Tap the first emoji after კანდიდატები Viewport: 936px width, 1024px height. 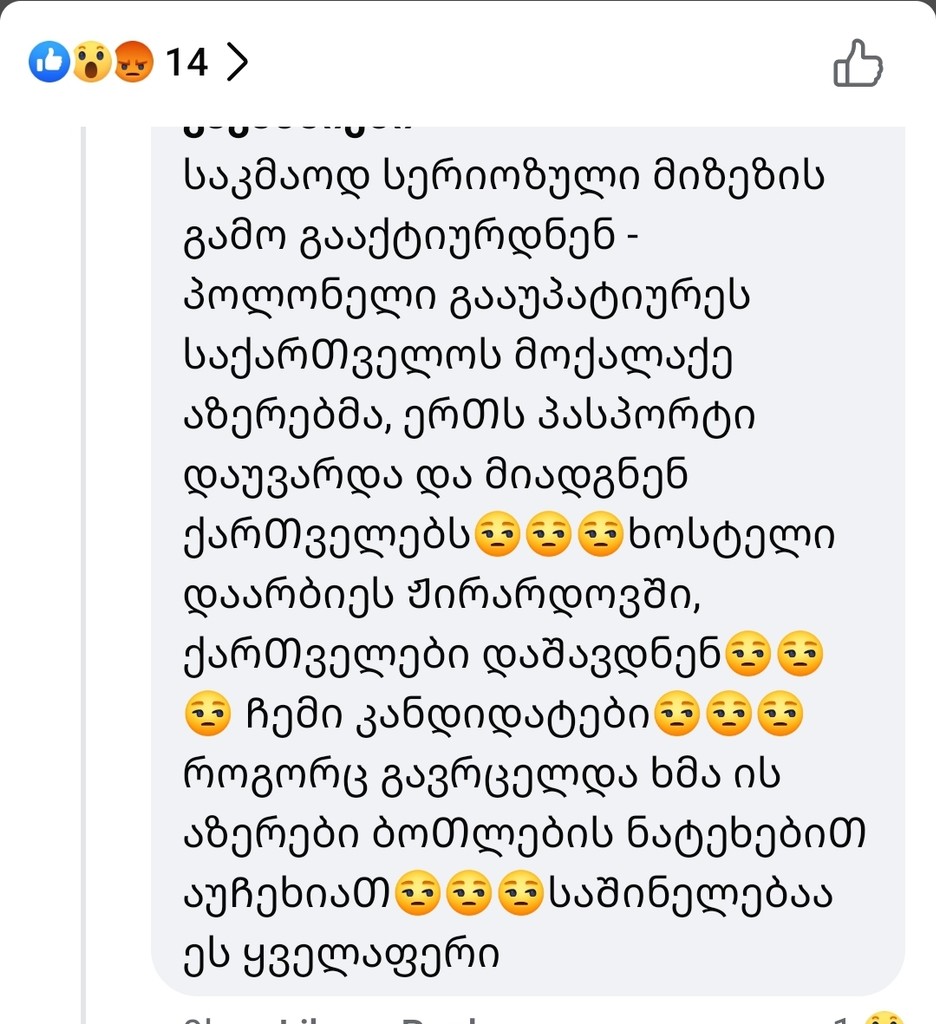[x=675, y=716]
